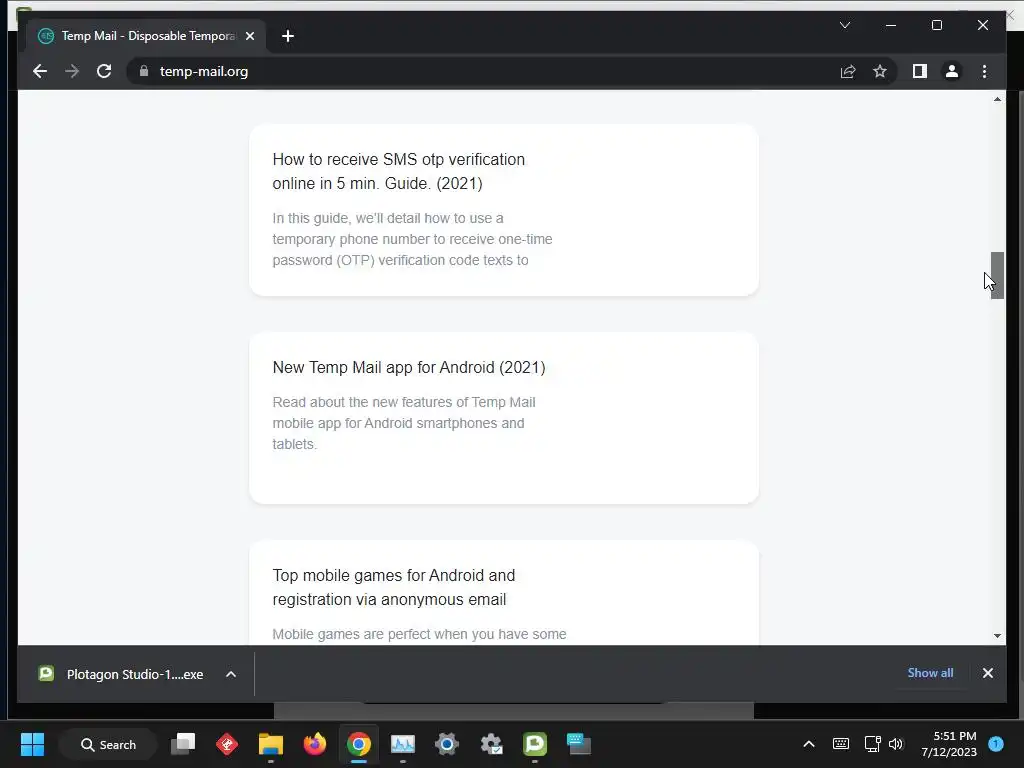Open the clock showing 5:51 PM
Screen dimensions: 1024x768
click(949, 744)
